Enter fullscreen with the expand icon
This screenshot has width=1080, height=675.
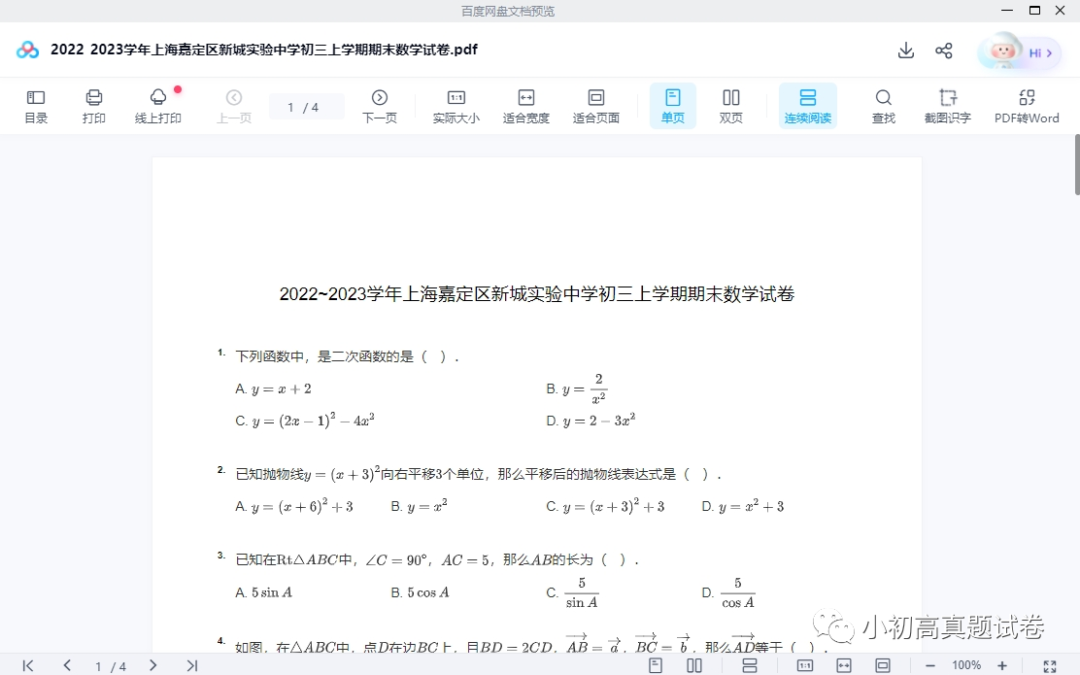coord(1050,666)
